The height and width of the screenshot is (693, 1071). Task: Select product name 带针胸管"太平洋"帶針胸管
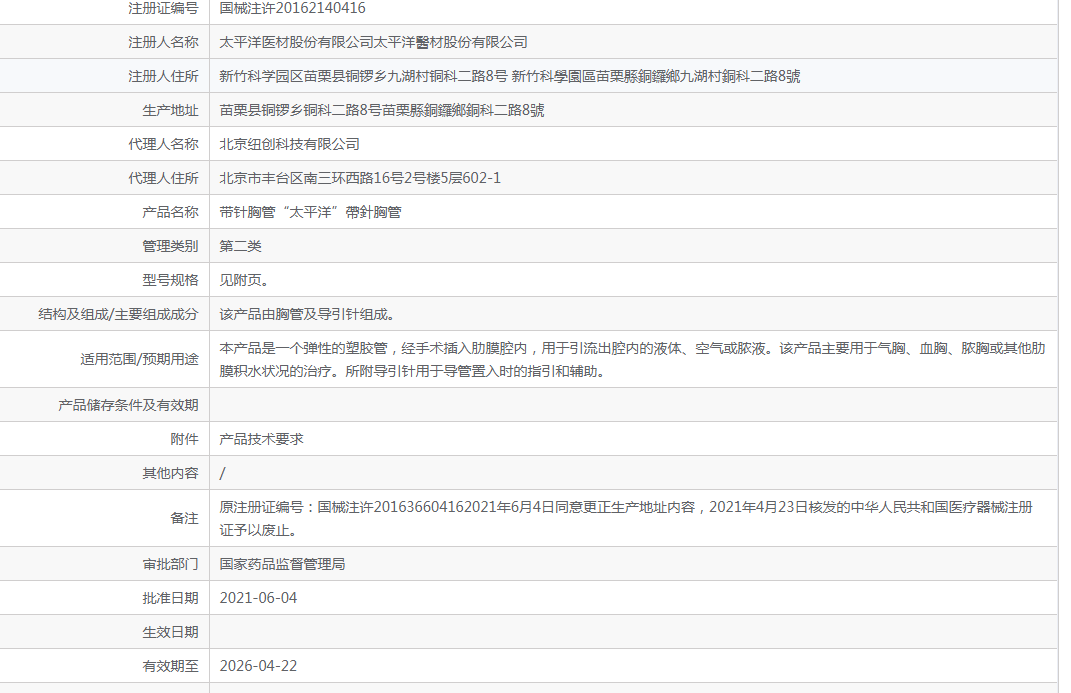(310, 212)
